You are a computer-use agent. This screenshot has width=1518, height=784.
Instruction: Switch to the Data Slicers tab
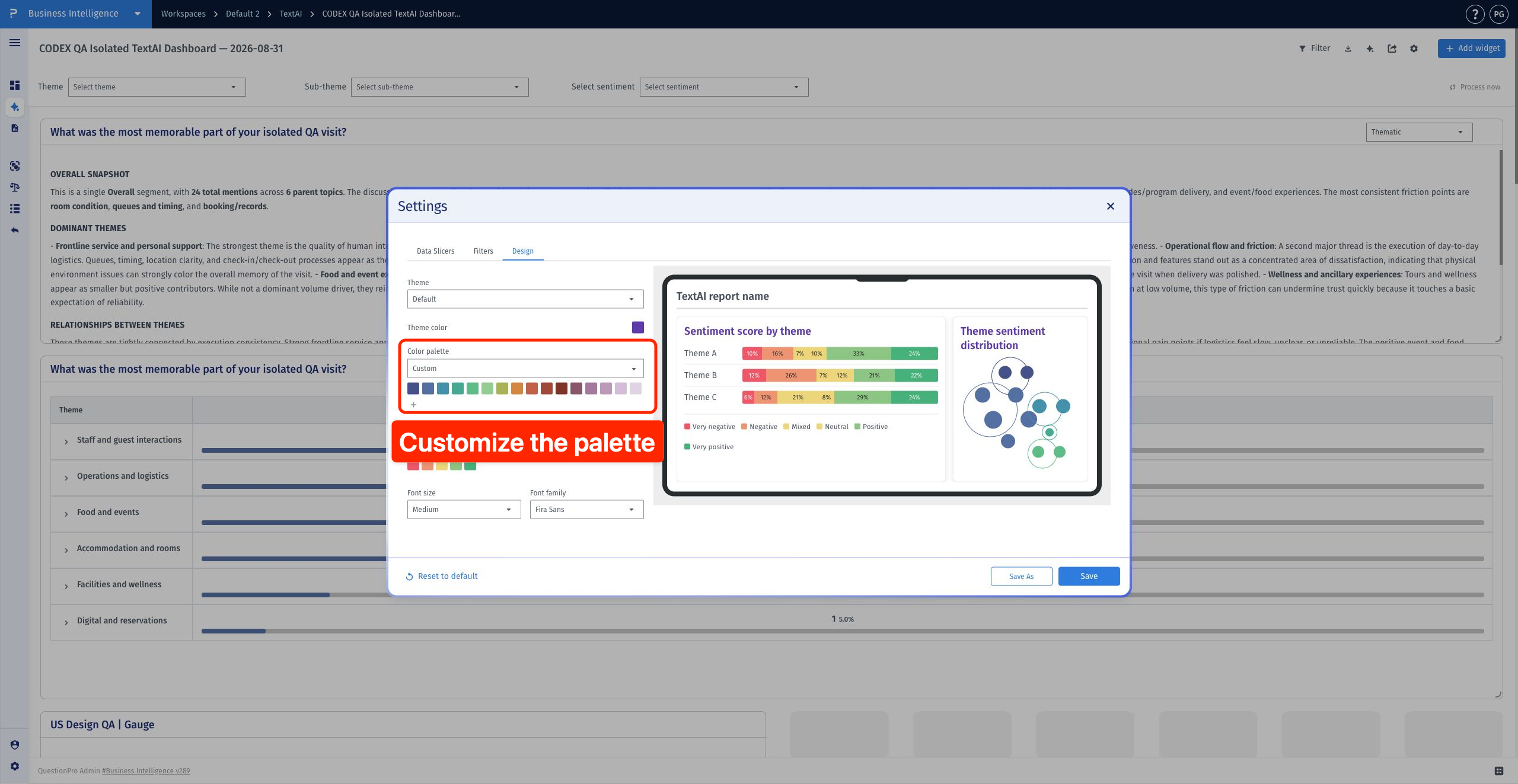(x=435, y=251)
